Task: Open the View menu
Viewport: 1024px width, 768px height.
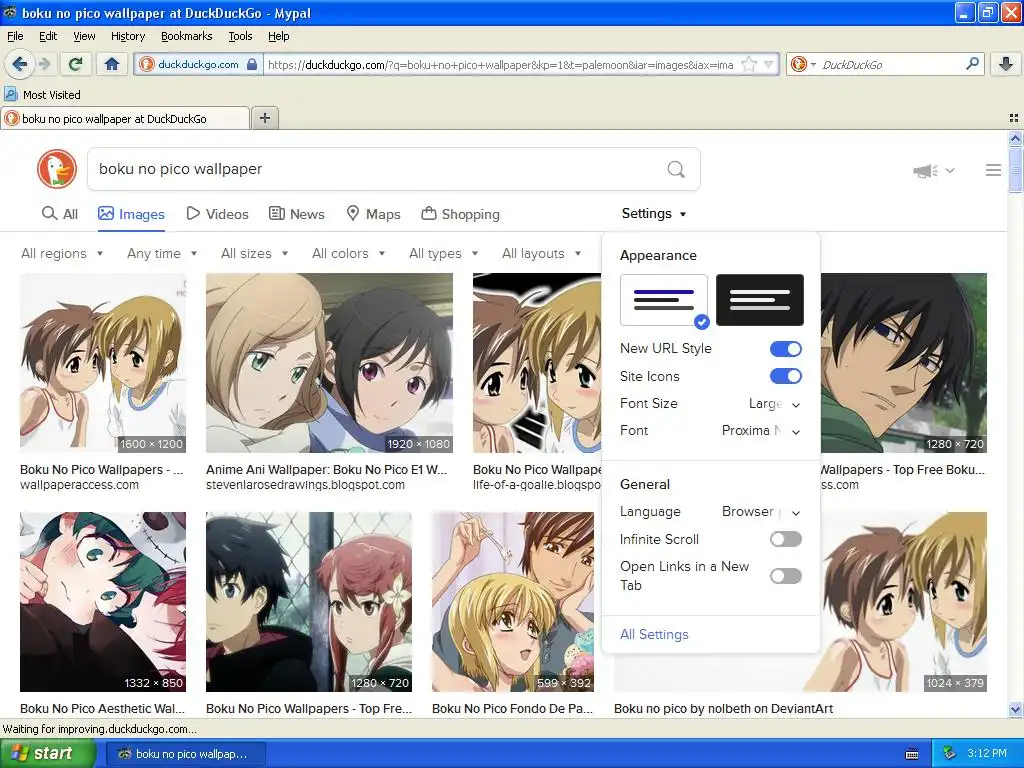Action: tap(84, 36)
